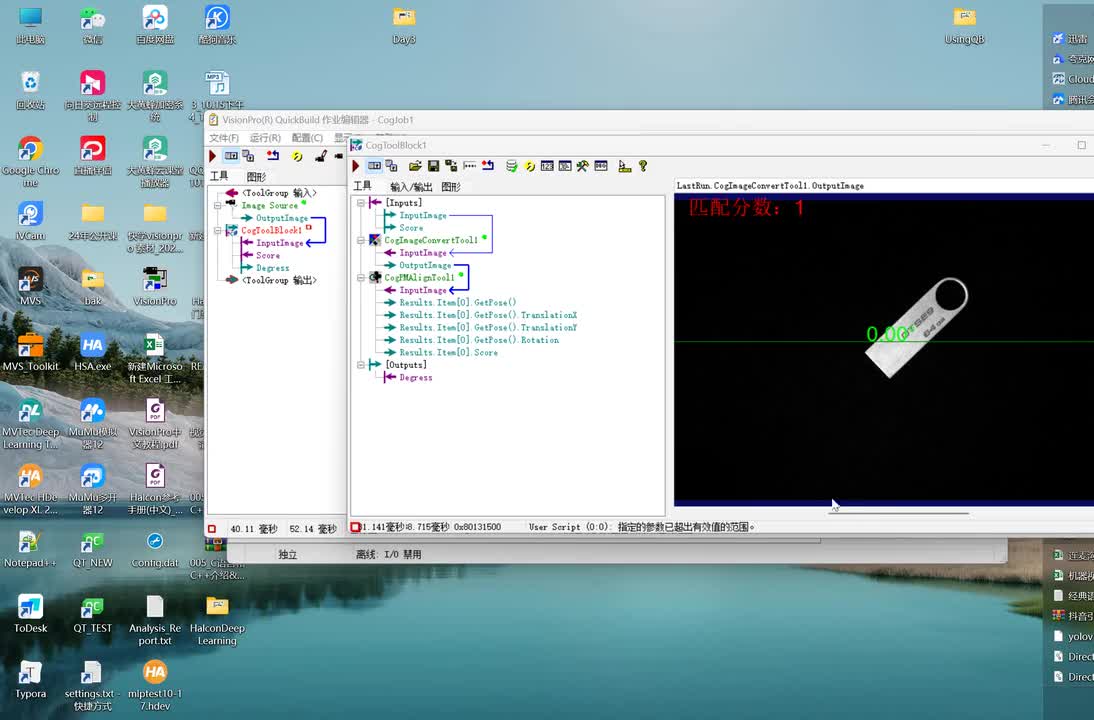
Task: Click the open folder icon in CogToolBlock1 toolbar
Action: [x=417, y=166]
